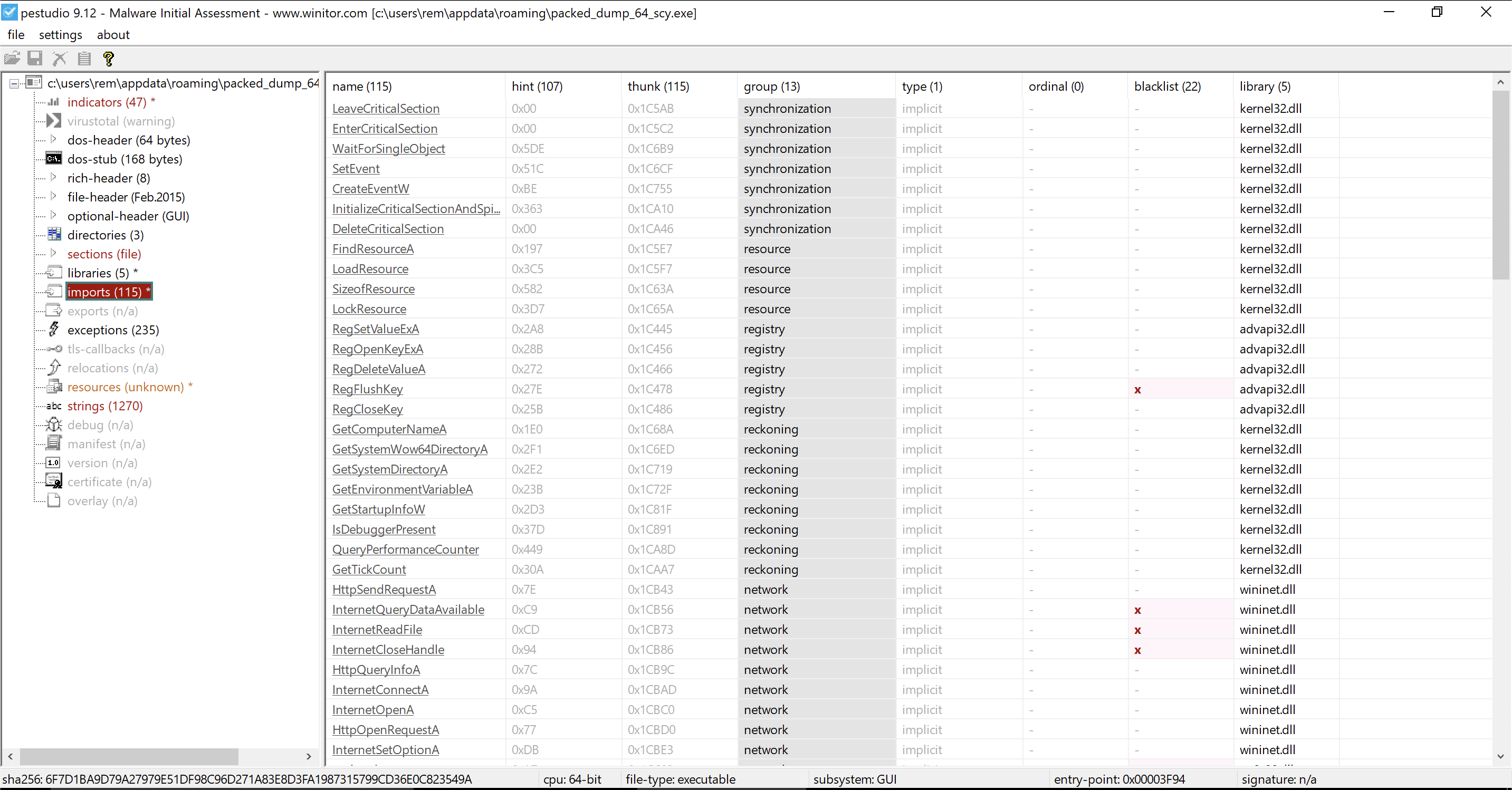This screenshot has height=790, width=1512.
Task: Expand the sections tree node
Action: (x=53, y=253)
